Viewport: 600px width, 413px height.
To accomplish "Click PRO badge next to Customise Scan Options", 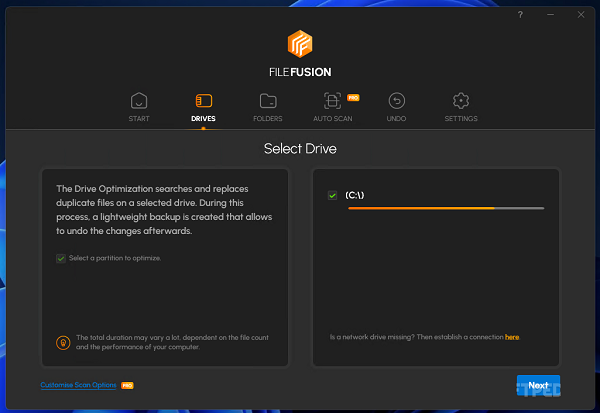I will point(127,385).
